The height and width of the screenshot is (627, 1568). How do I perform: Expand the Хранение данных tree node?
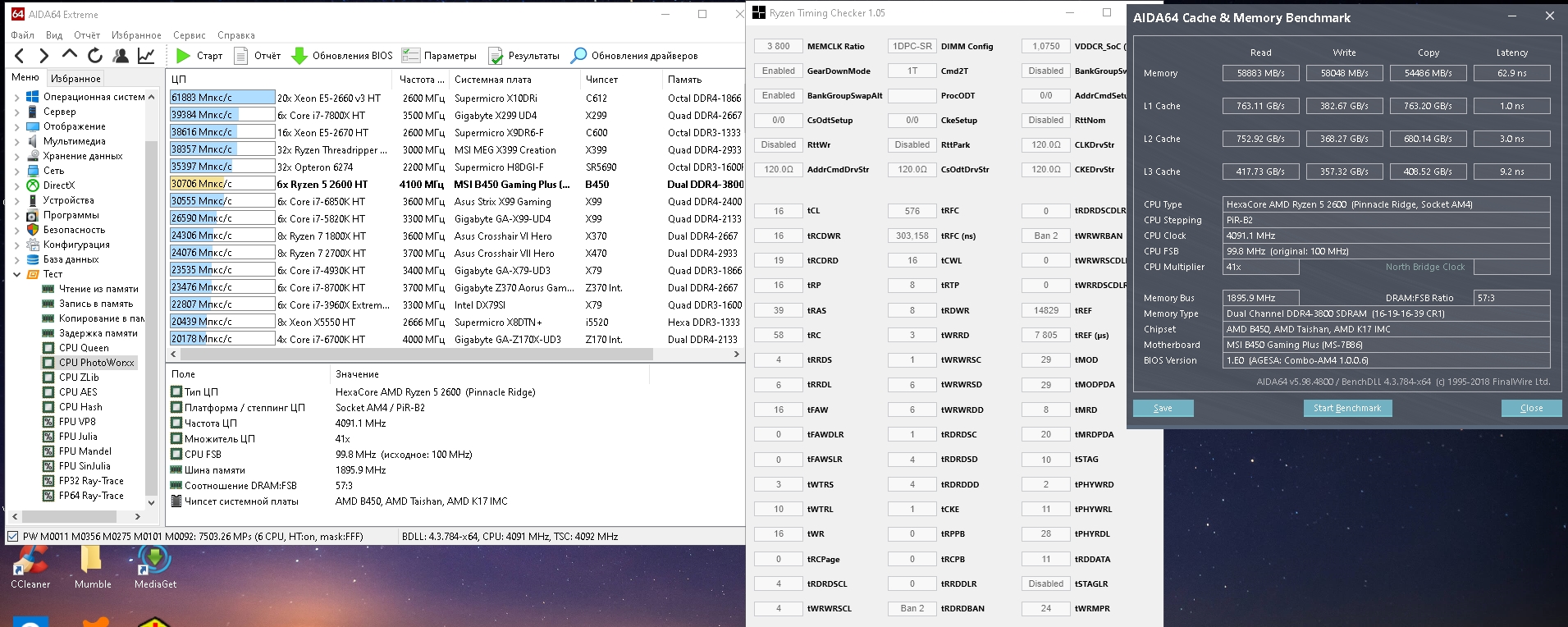pos(16,156)
